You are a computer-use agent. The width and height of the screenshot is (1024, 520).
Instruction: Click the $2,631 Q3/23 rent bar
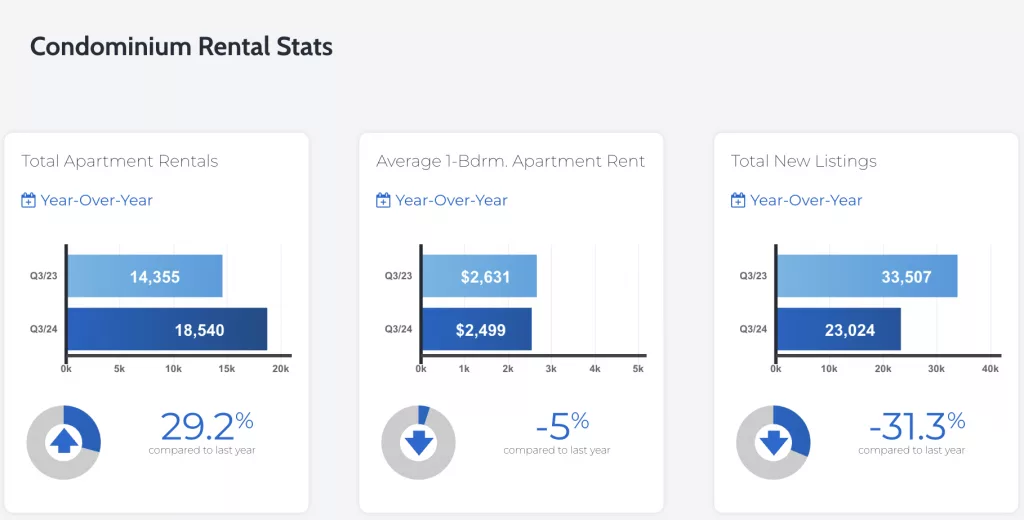[x=478, y=276]
